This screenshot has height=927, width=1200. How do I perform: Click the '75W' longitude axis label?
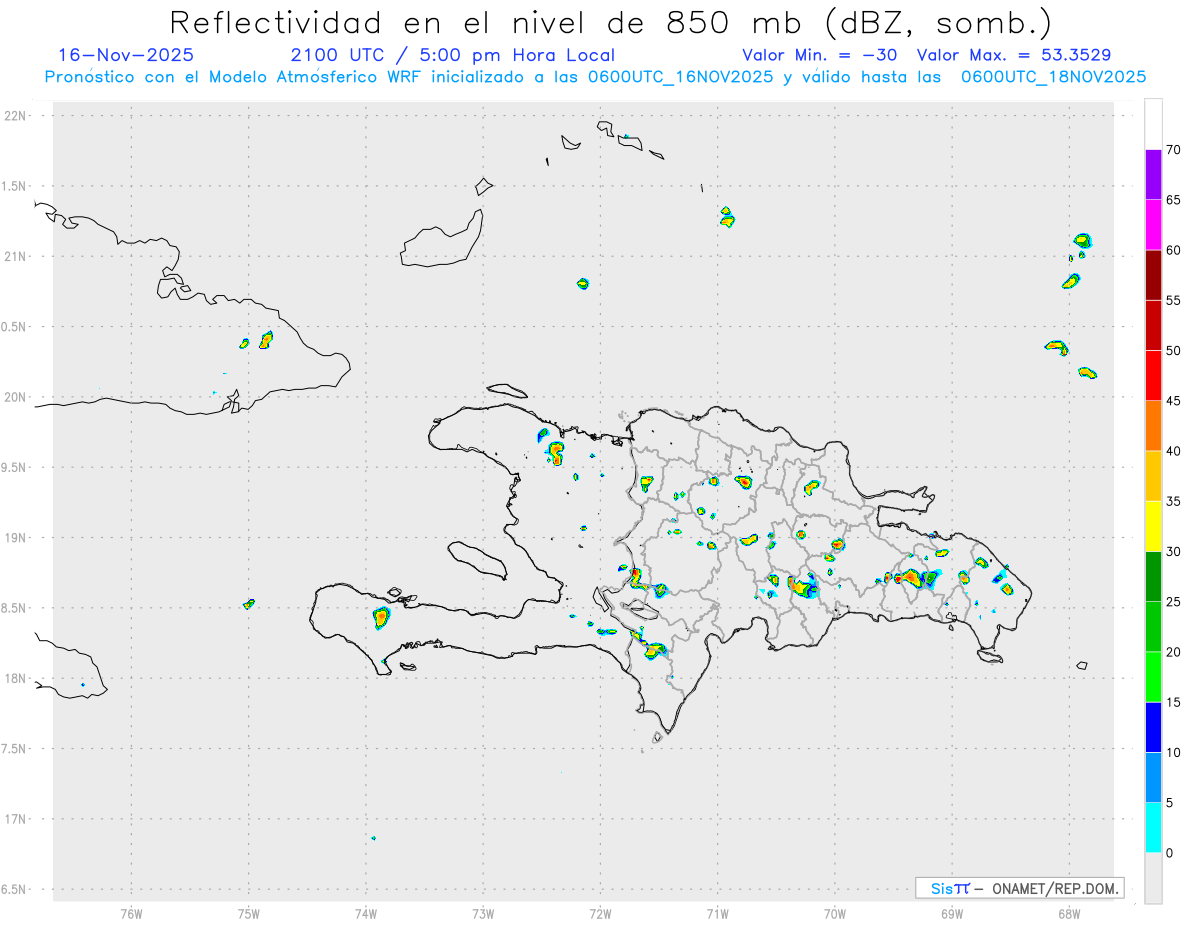tap(249, 913)
